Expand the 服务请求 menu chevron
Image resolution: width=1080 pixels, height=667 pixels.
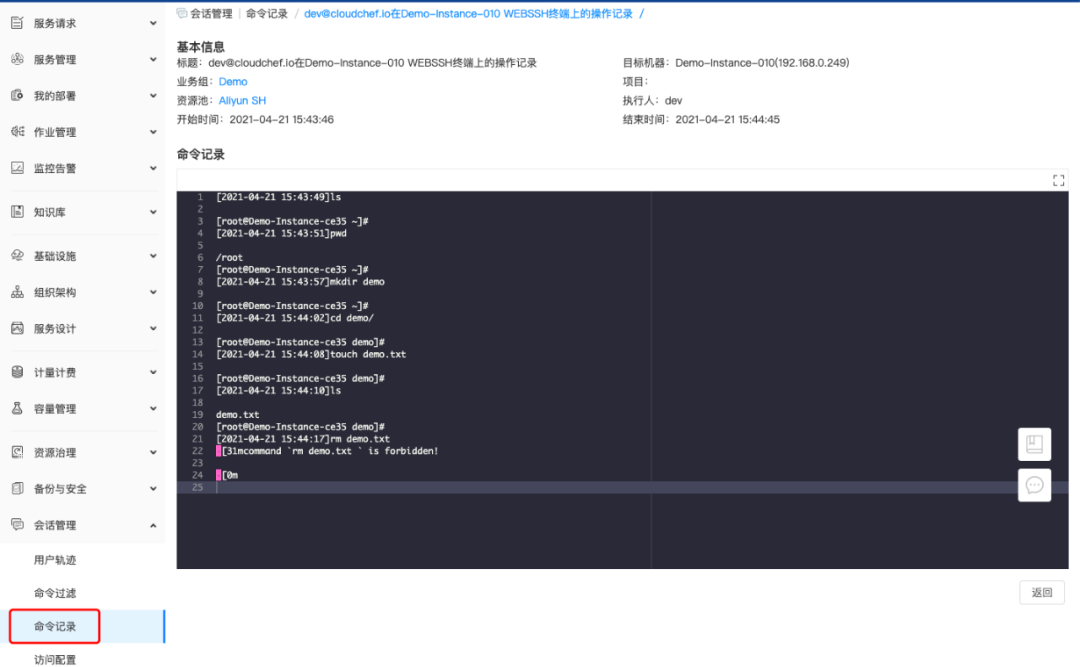pos(153,23)
